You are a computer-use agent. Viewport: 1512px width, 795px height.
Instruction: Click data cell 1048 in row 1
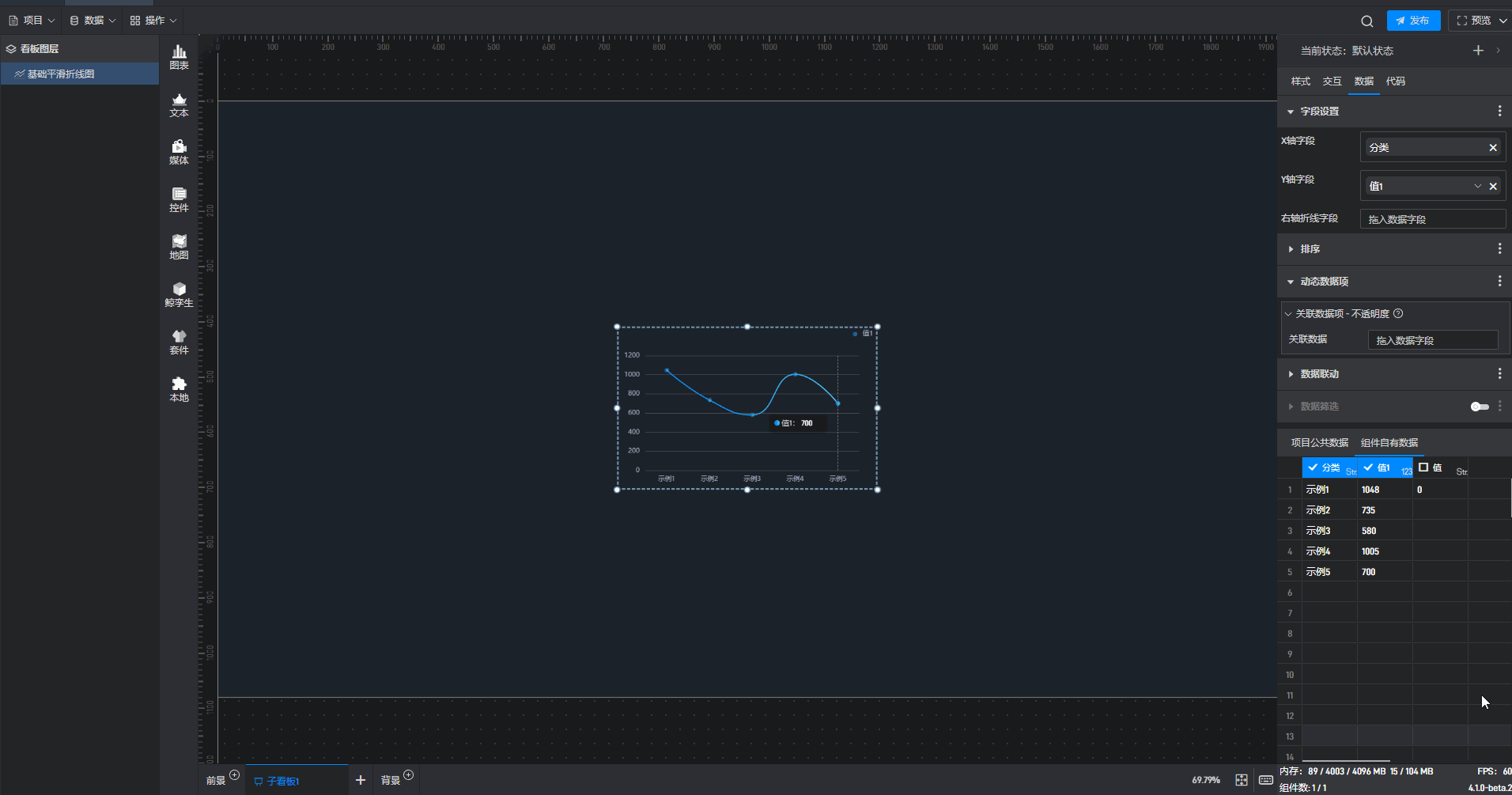point(1385,490)
